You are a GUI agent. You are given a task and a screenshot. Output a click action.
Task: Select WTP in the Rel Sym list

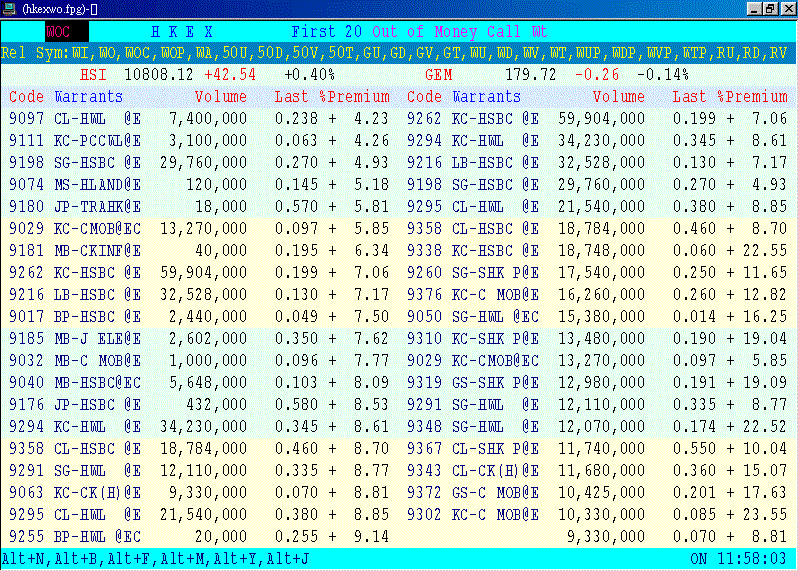[x=695, y=53]
